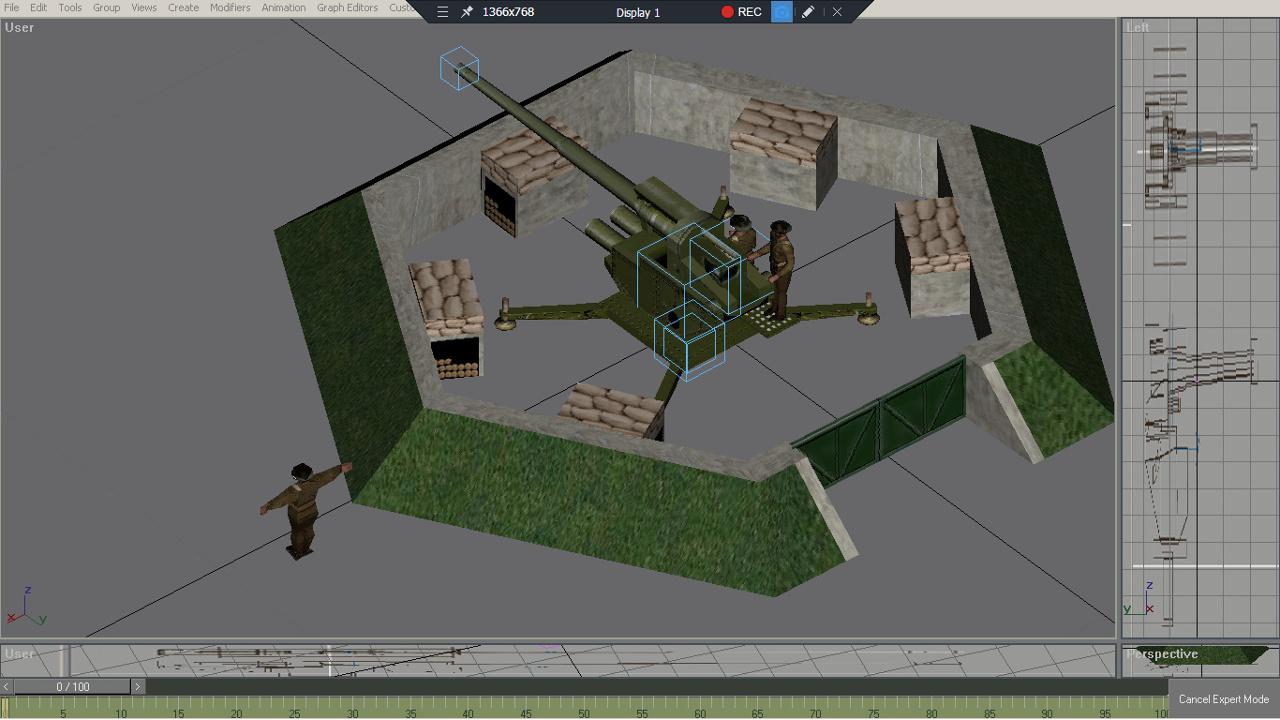Click frame 50 on the timeline ruler
The width and height of the screenshot is (1280, 720).
coord(584,712)
